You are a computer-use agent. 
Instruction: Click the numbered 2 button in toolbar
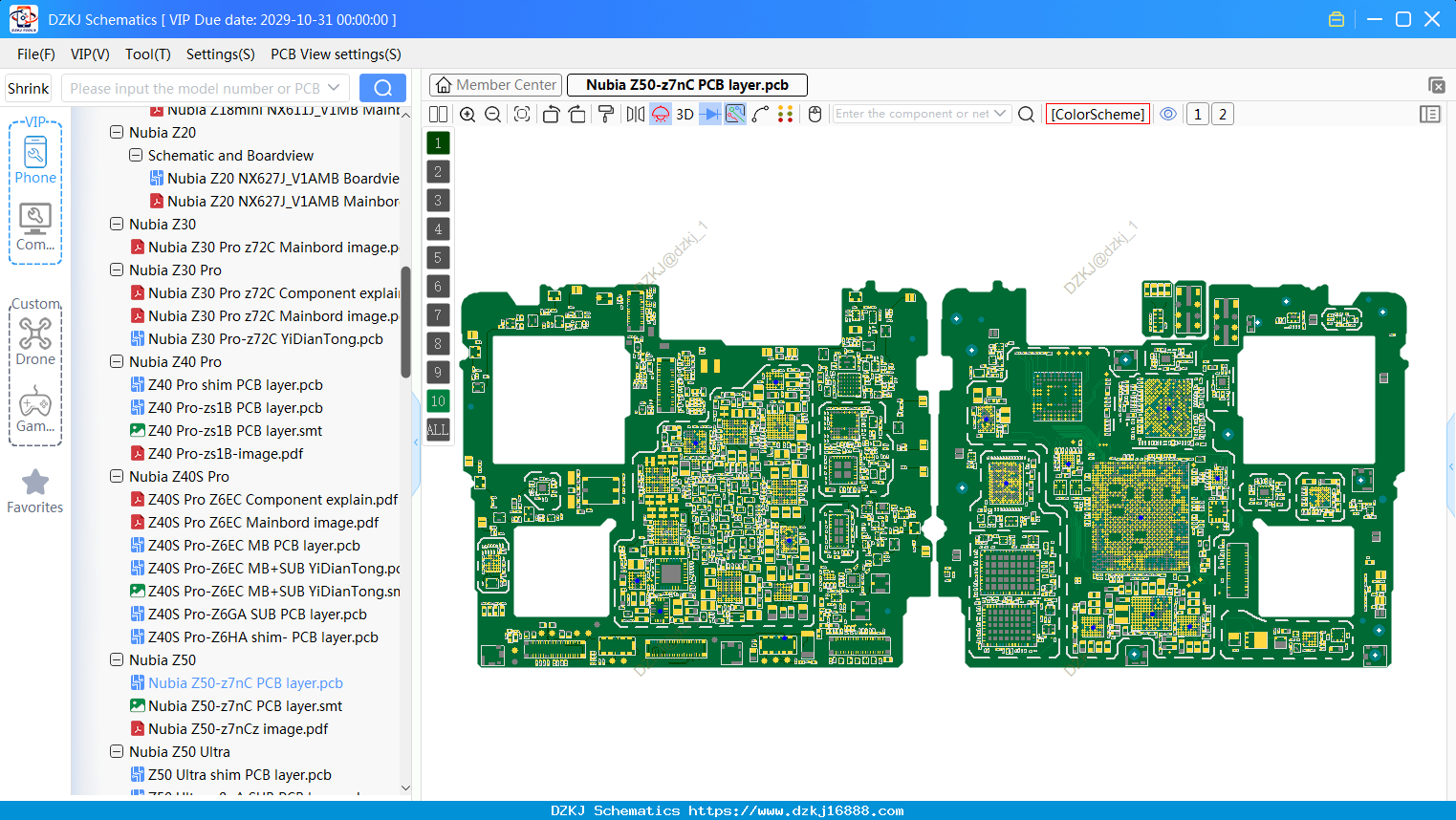(1223, 115)
